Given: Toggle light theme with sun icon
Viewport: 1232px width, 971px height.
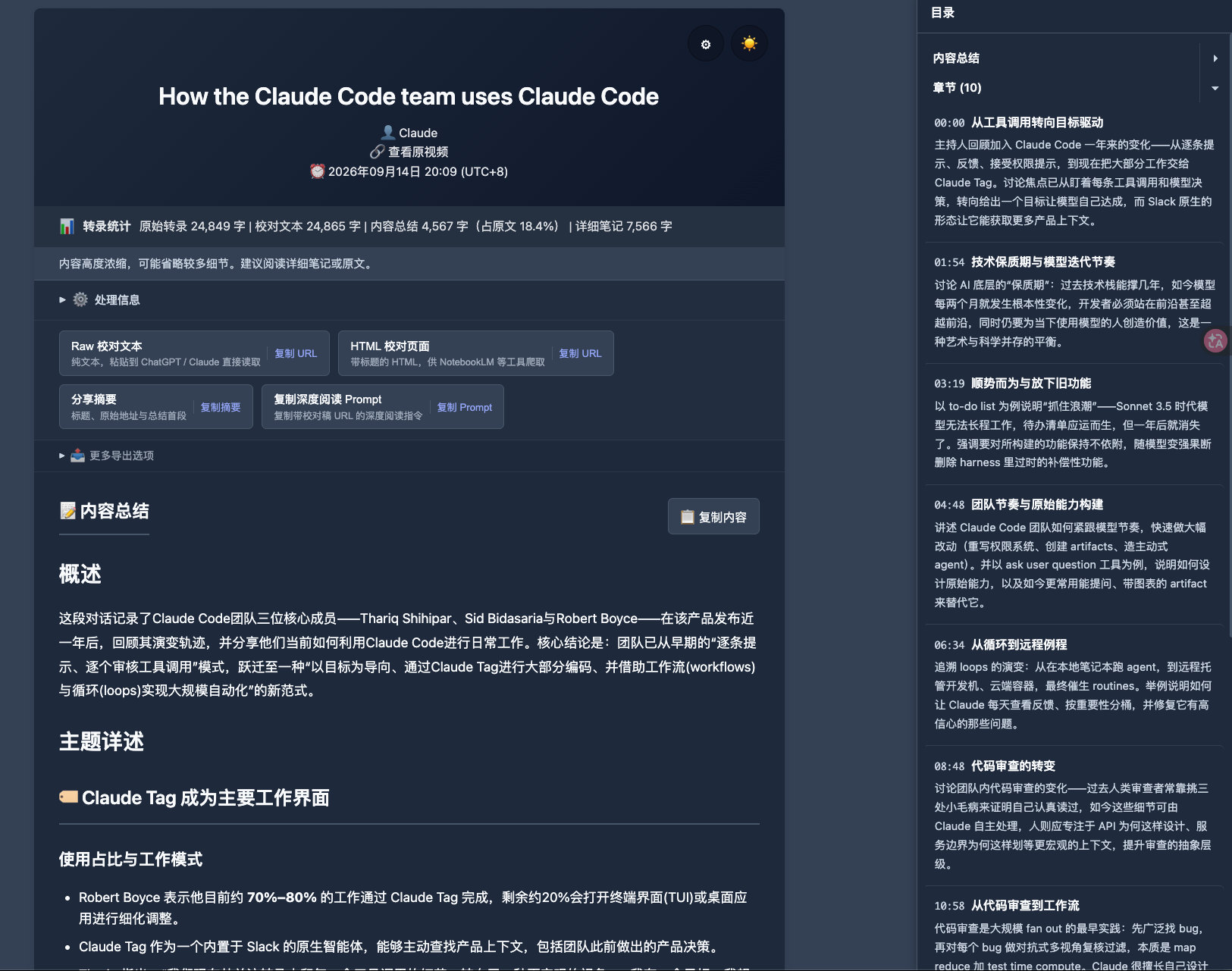Looking at the screenshot, I should pos(749,44).
